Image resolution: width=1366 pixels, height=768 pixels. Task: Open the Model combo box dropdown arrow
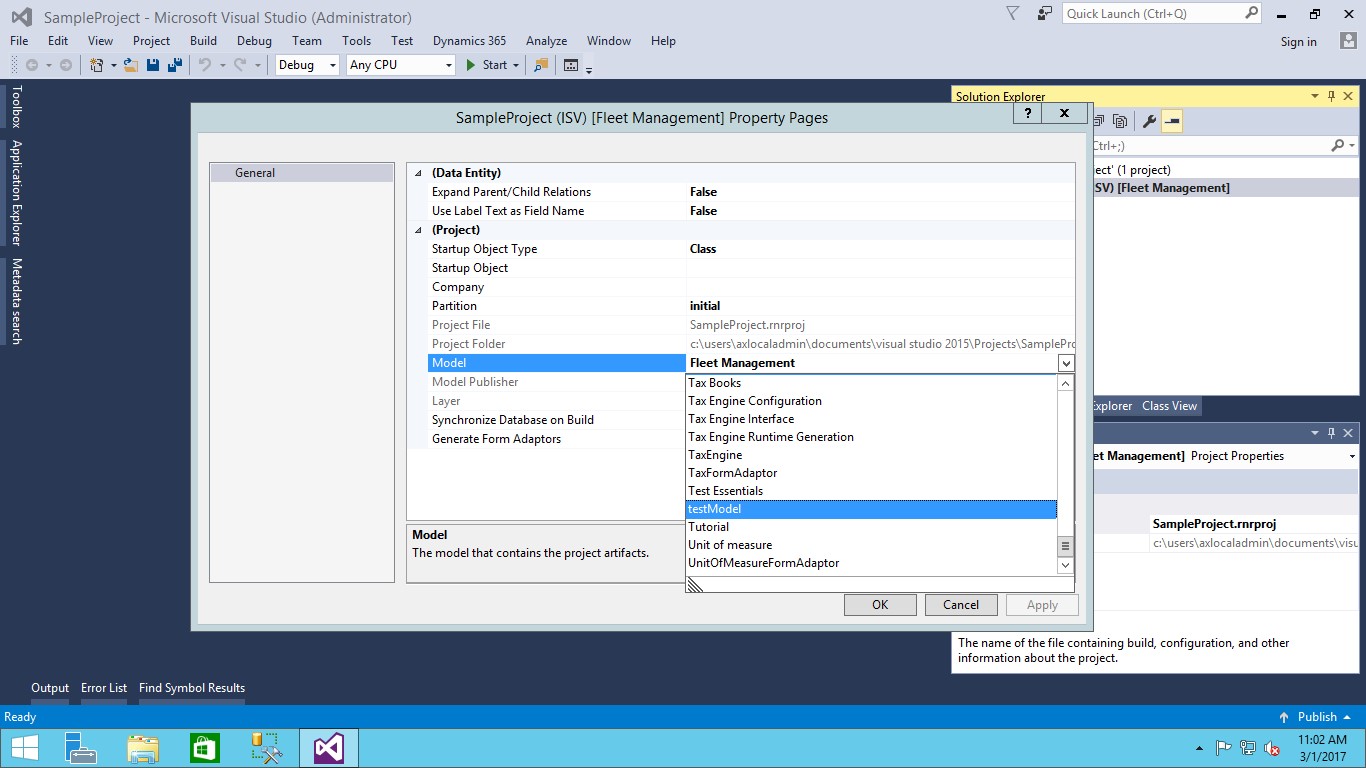click(x=1066, y=363)
